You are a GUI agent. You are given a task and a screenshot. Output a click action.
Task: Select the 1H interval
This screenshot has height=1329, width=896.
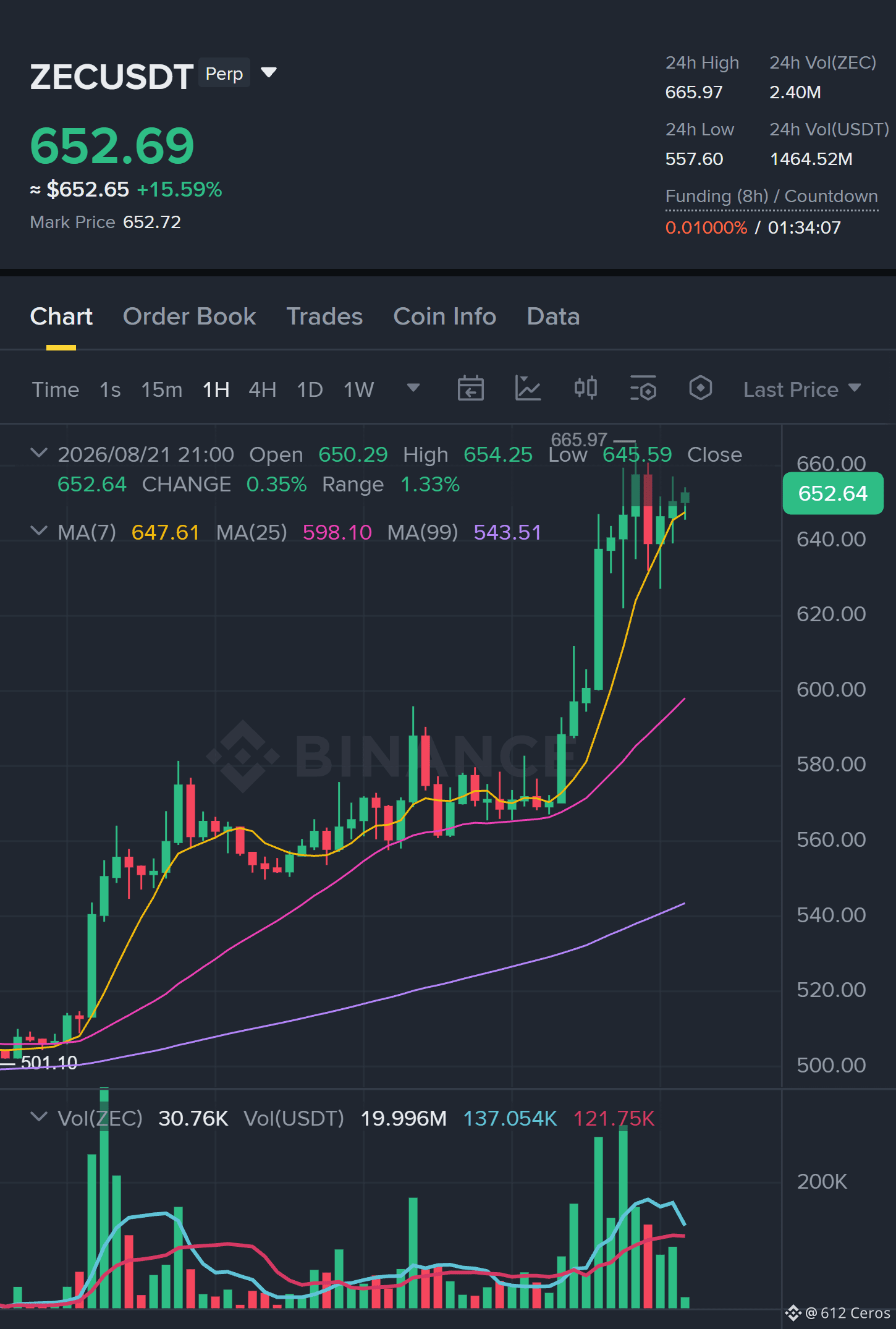[216, 389]
